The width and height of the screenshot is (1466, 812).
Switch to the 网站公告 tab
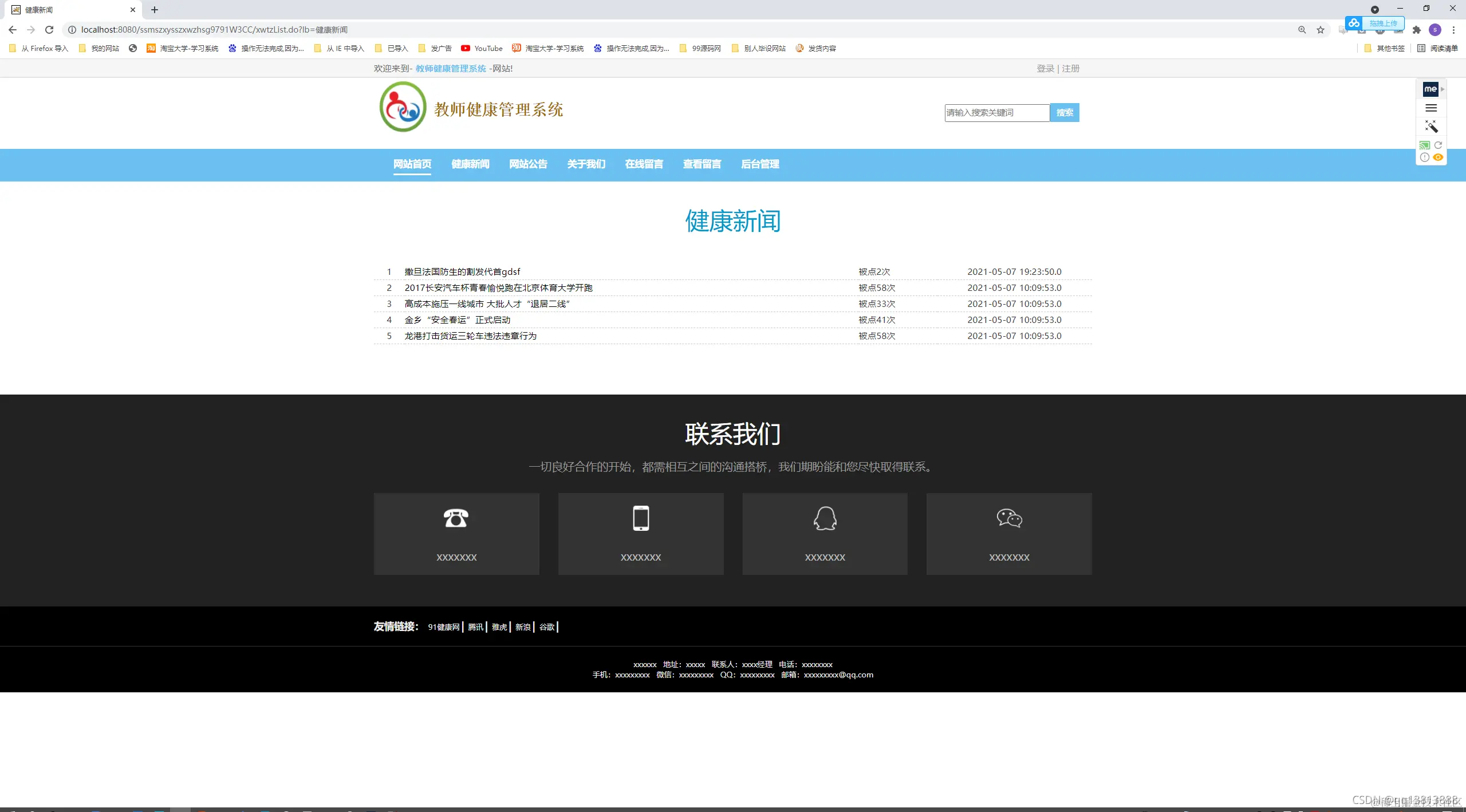pyautogui.click(x=528, y=165)
